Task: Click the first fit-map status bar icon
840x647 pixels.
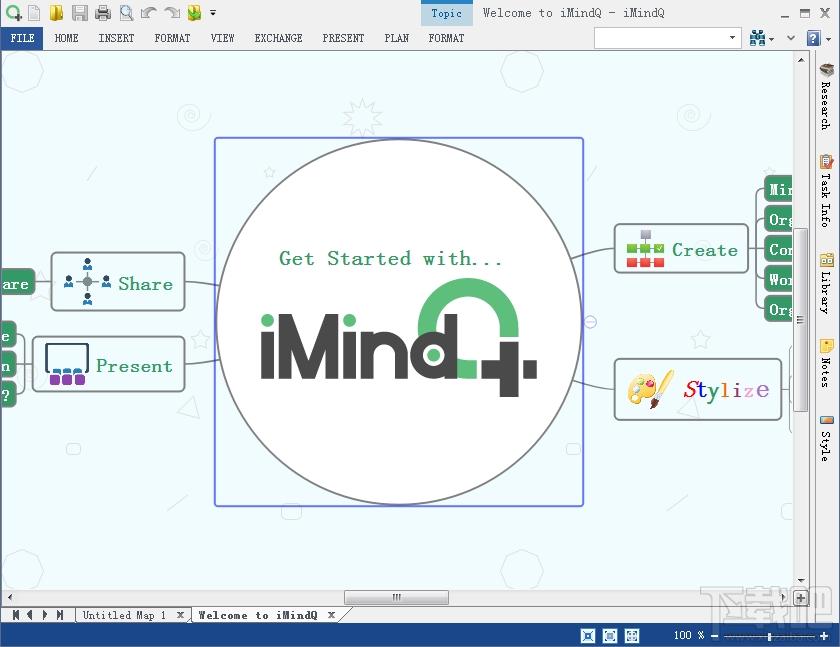Action: [x=588, y=636]
